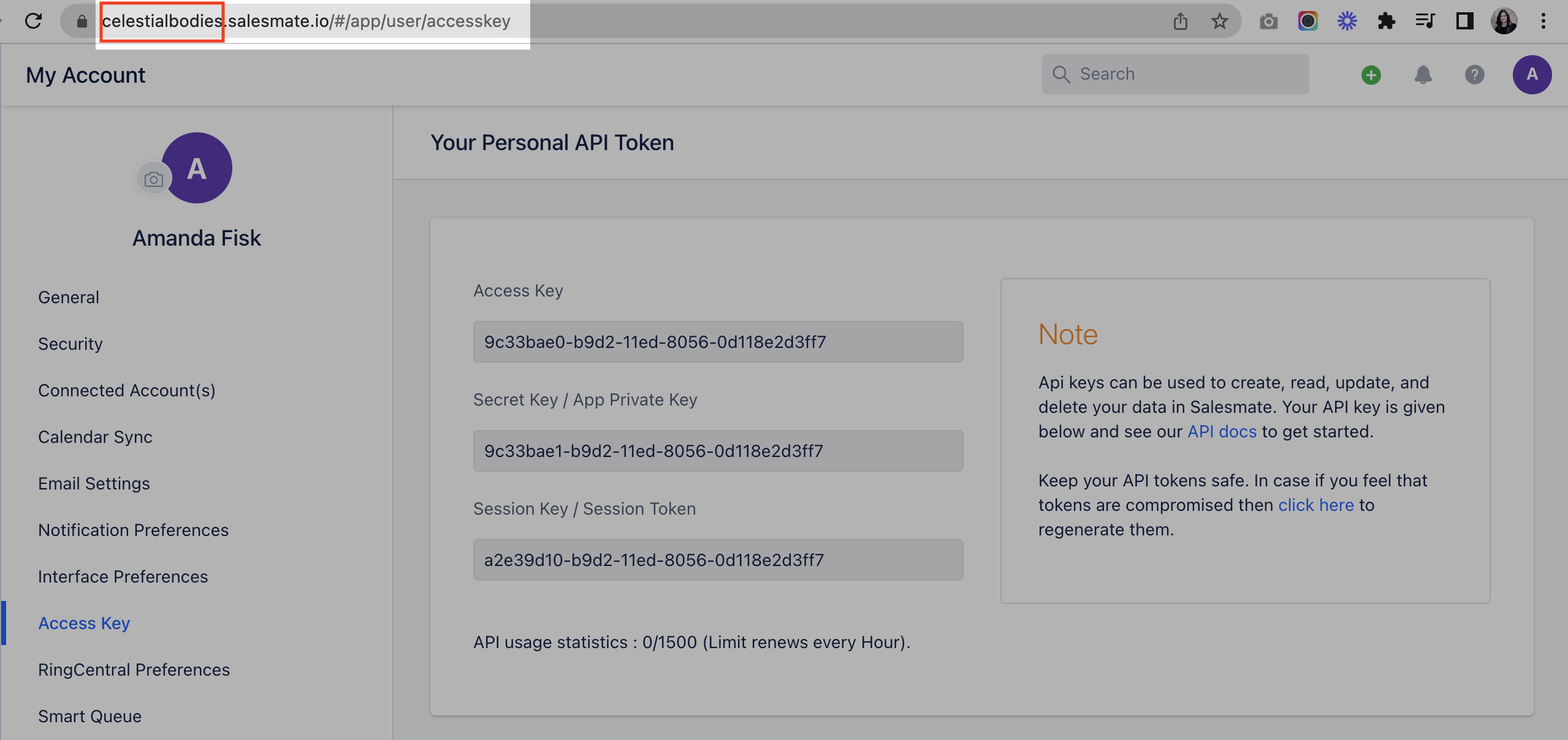
Task: Click the Access Key value field
Action: pos(718,342)
